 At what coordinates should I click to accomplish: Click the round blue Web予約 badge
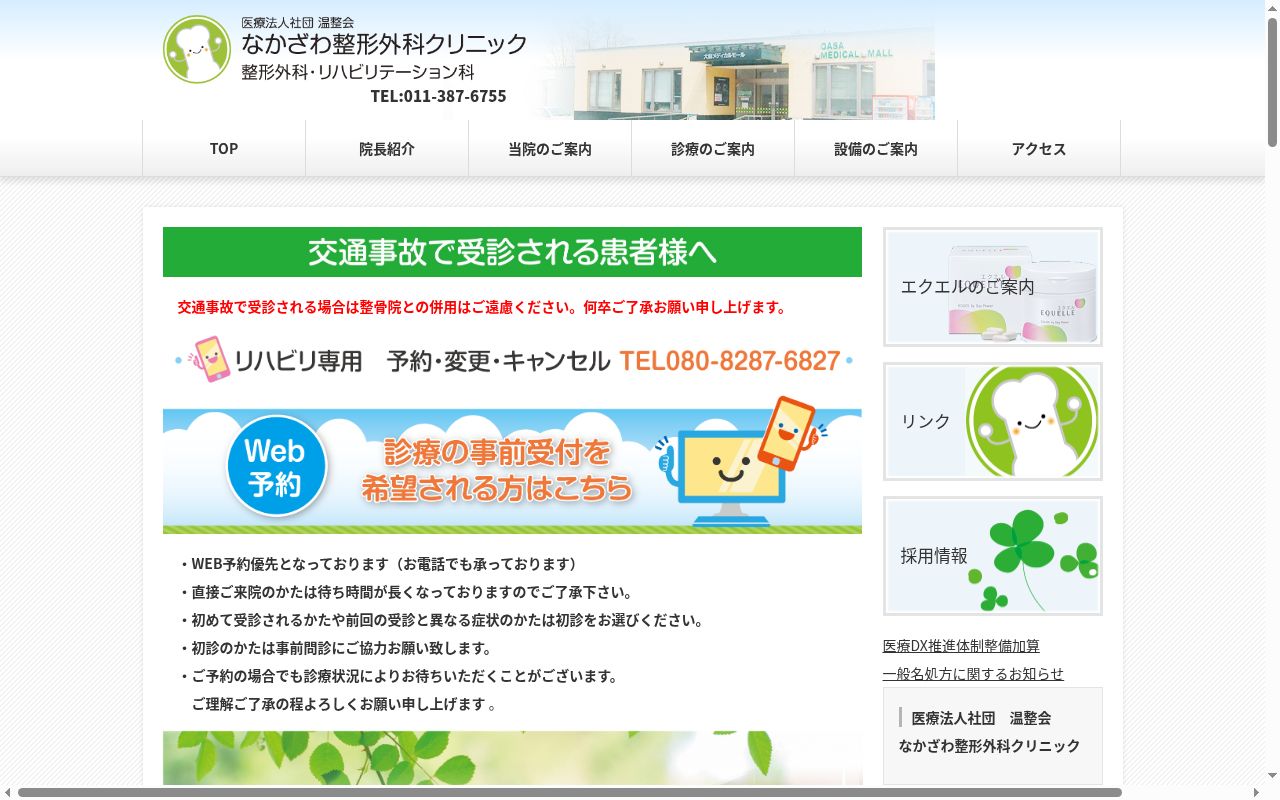(275, 466)
